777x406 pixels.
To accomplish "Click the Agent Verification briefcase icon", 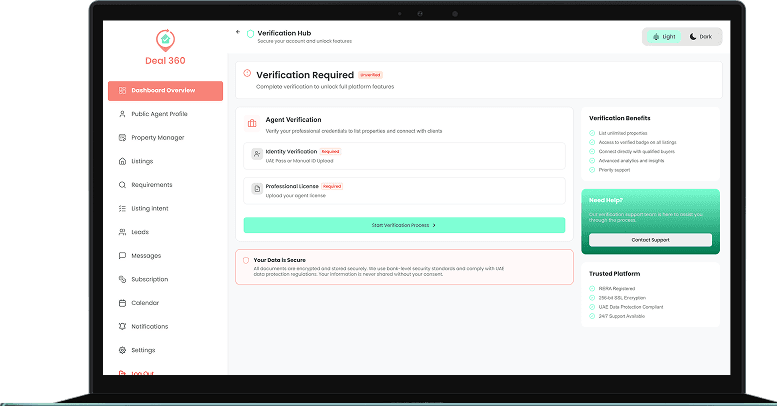I will (x=252, y=123).
